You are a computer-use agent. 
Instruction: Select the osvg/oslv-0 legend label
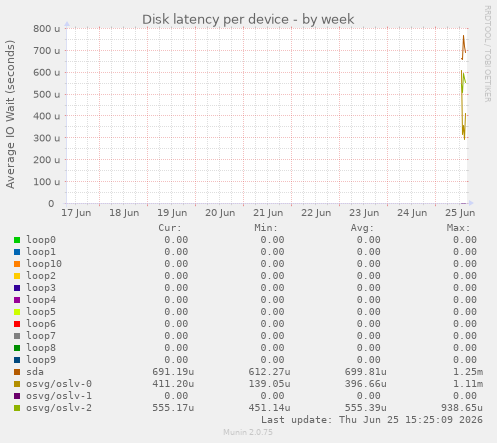tap(59, 384)
